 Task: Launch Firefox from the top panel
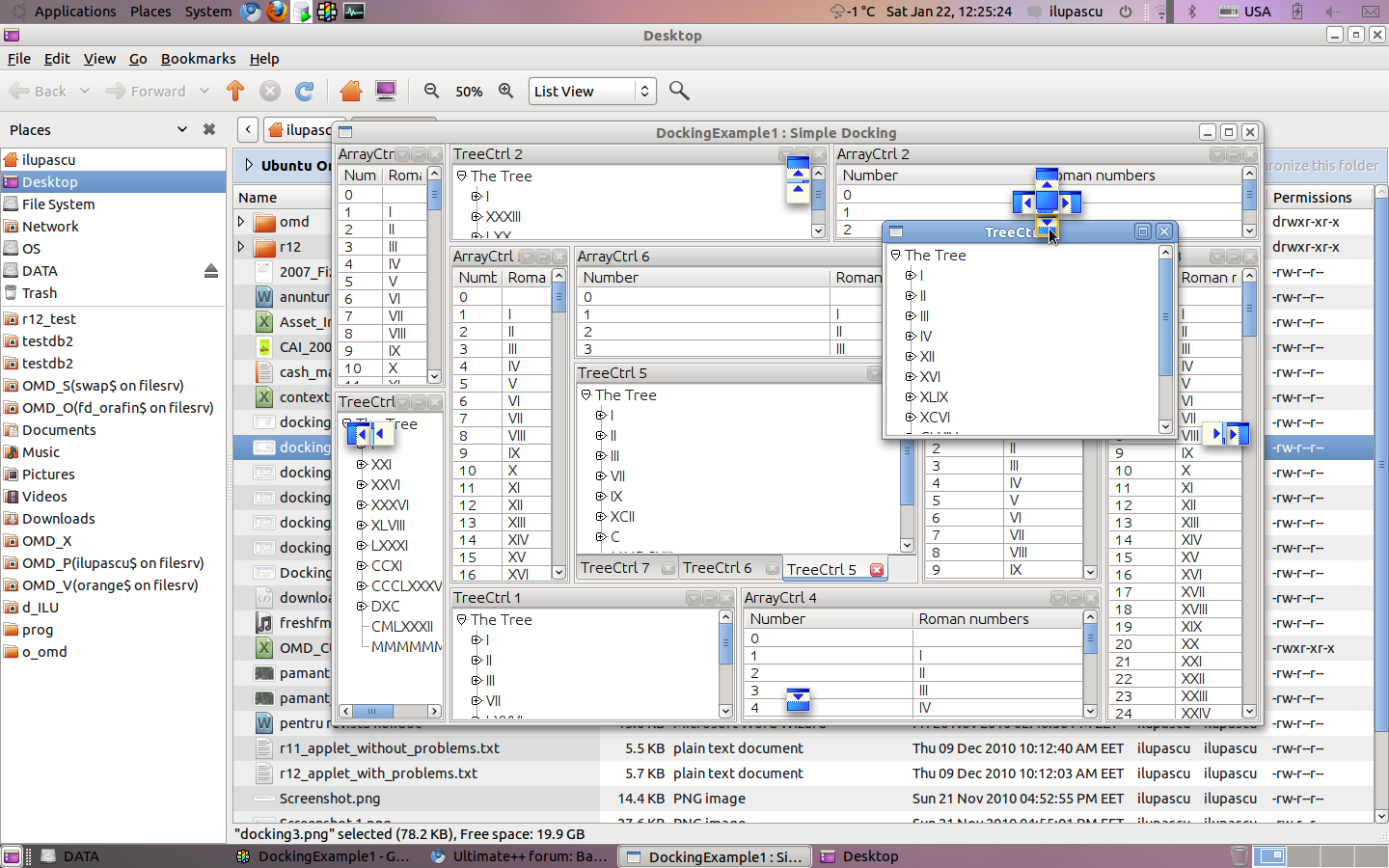pos(276,12)
